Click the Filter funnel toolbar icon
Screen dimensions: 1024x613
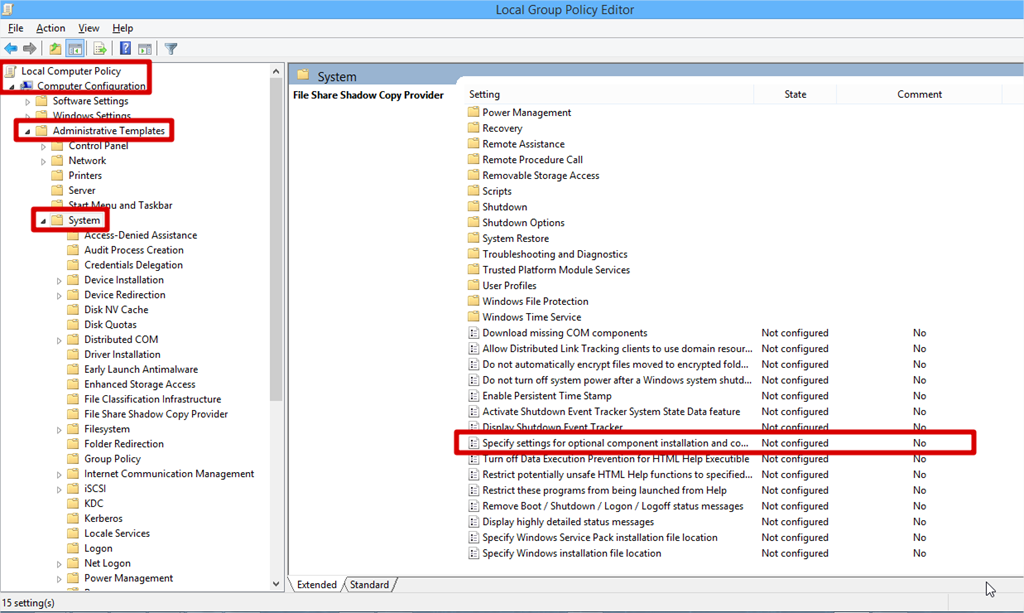pos(171,48)
